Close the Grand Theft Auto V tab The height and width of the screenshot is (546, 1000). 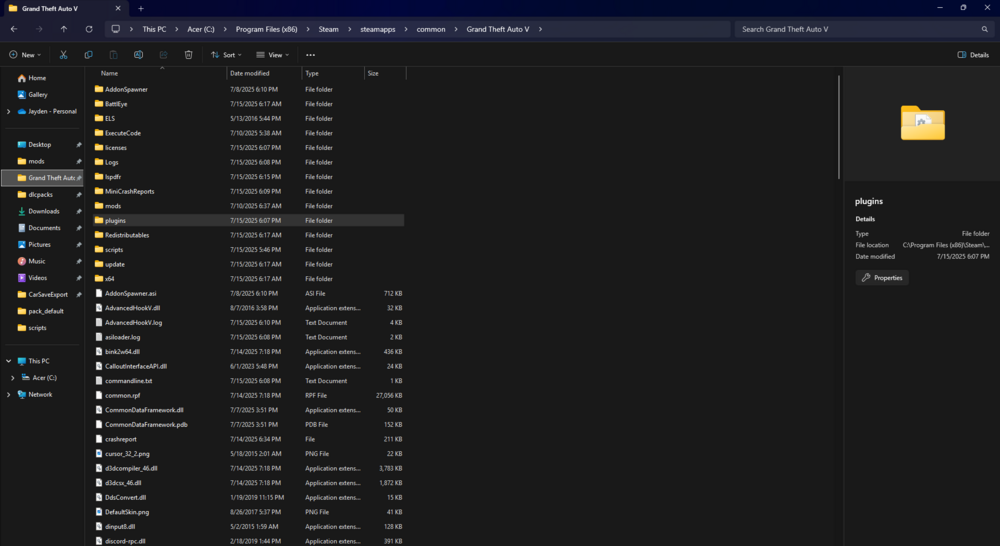pos(118,8)
